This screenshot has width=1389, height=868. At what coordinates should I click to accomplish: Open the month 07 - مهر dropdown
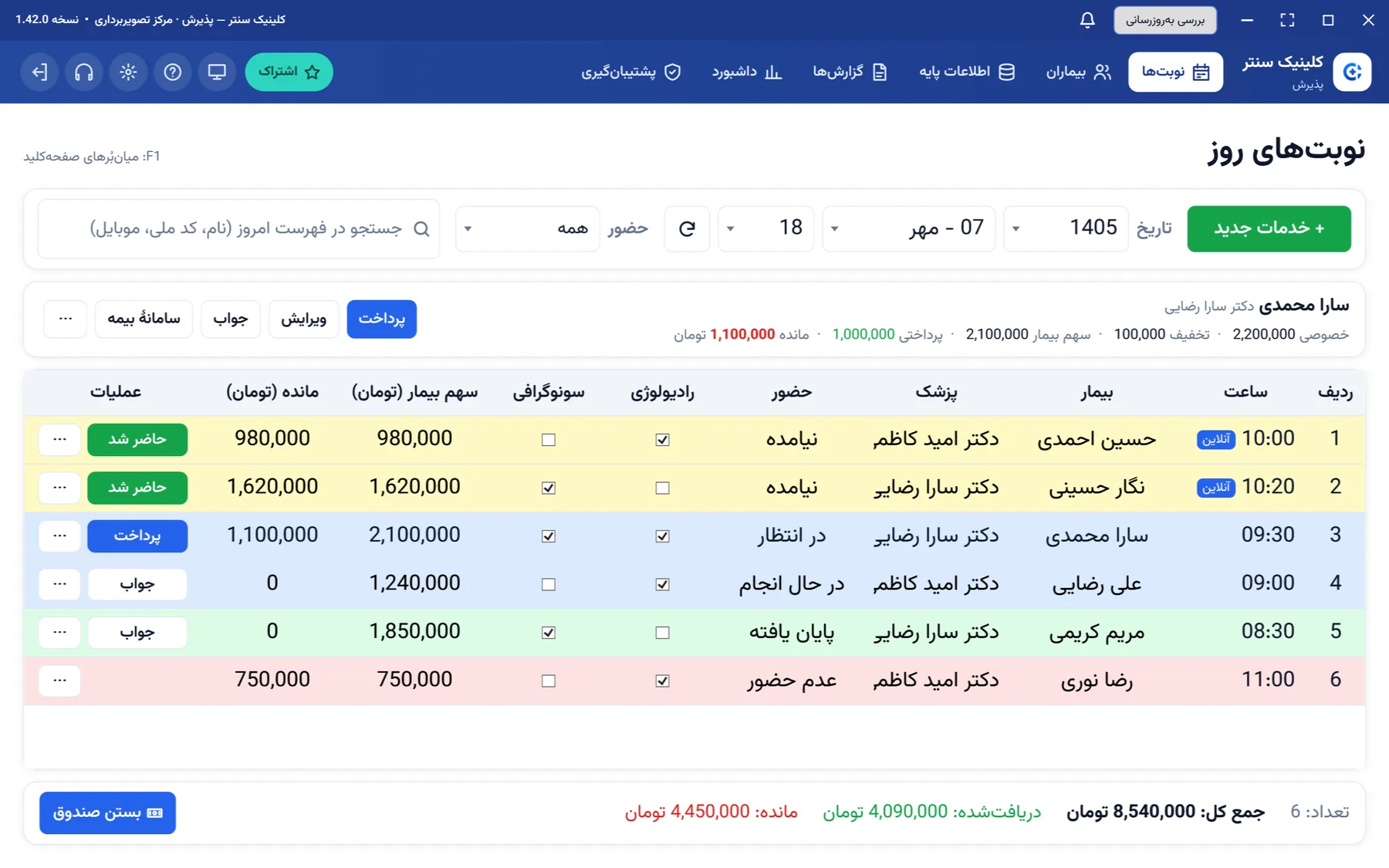[908, 228]
